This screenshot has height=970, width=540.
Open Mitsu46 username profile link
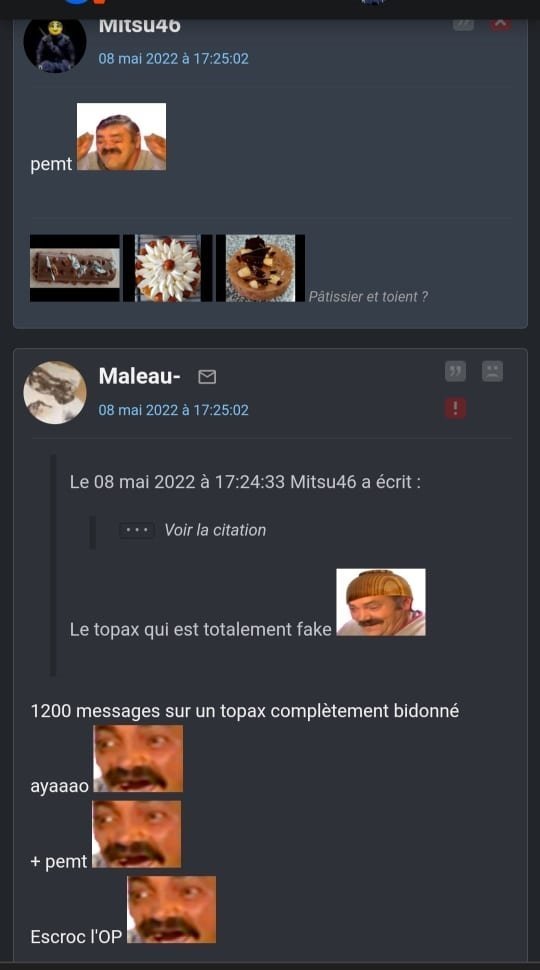140,26
